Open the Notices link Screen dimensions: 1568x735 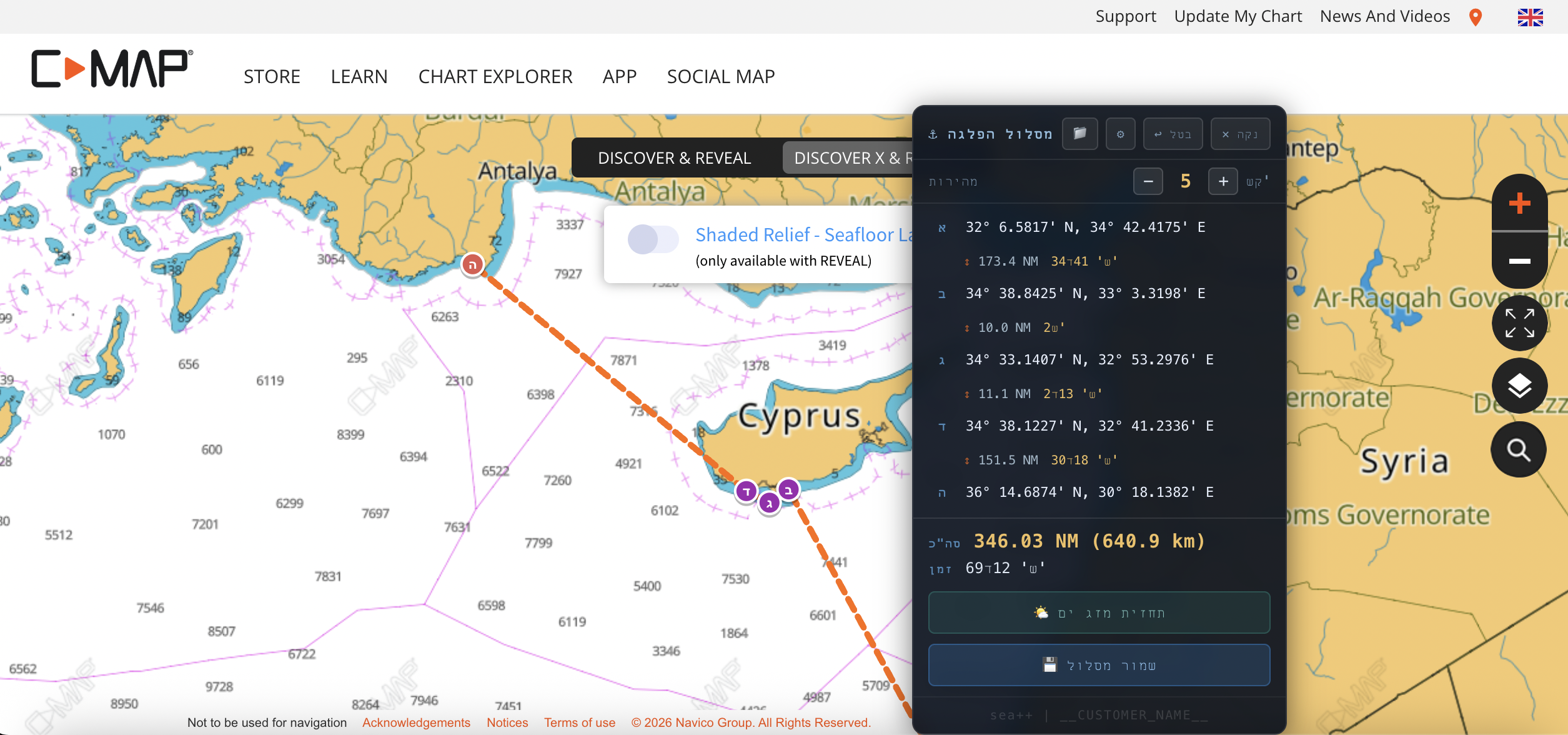(x=507, y=722)
